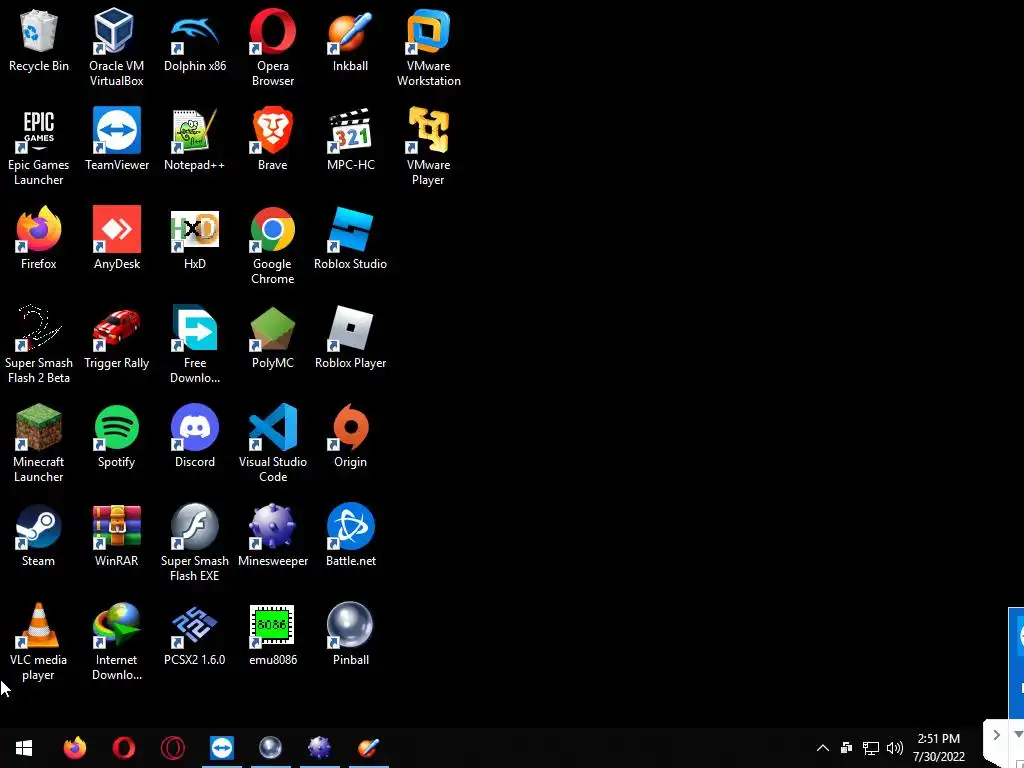The image size is (1024, 768).
Task: Select the Opera Browser desktop shortcut
Action: (272, 48)
